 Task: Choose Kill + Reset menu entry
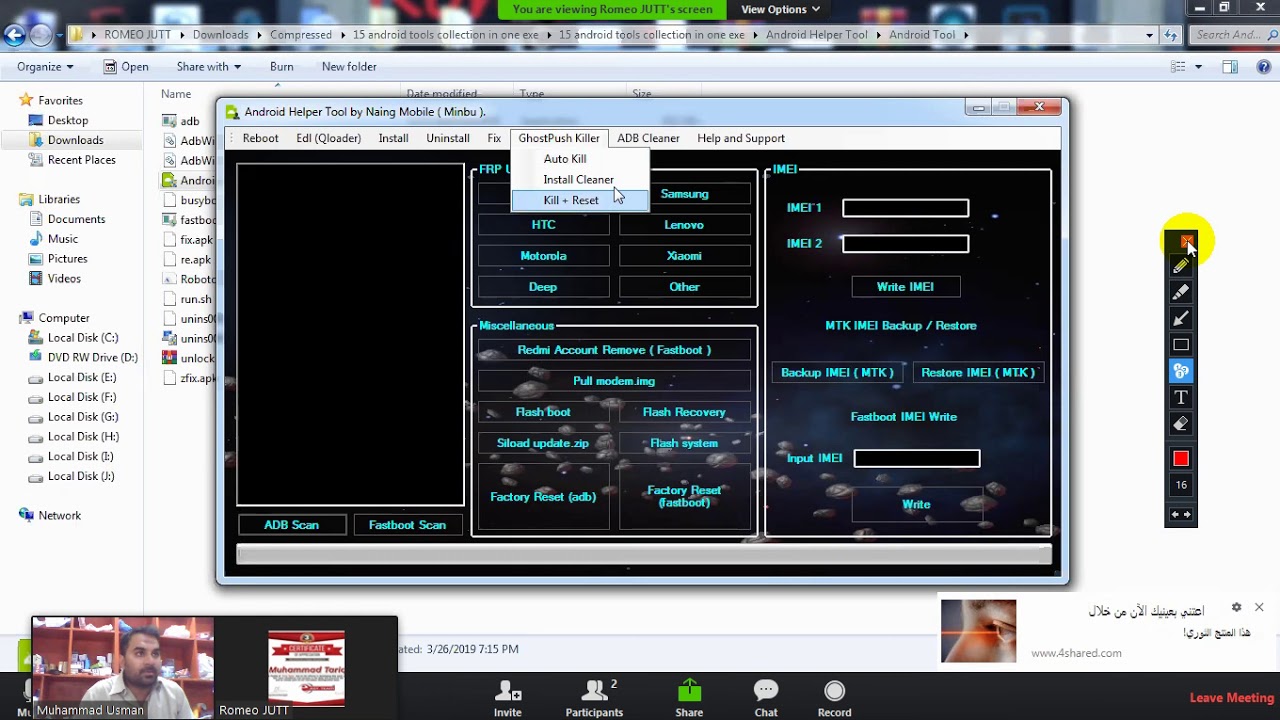[x=580, y=200]
